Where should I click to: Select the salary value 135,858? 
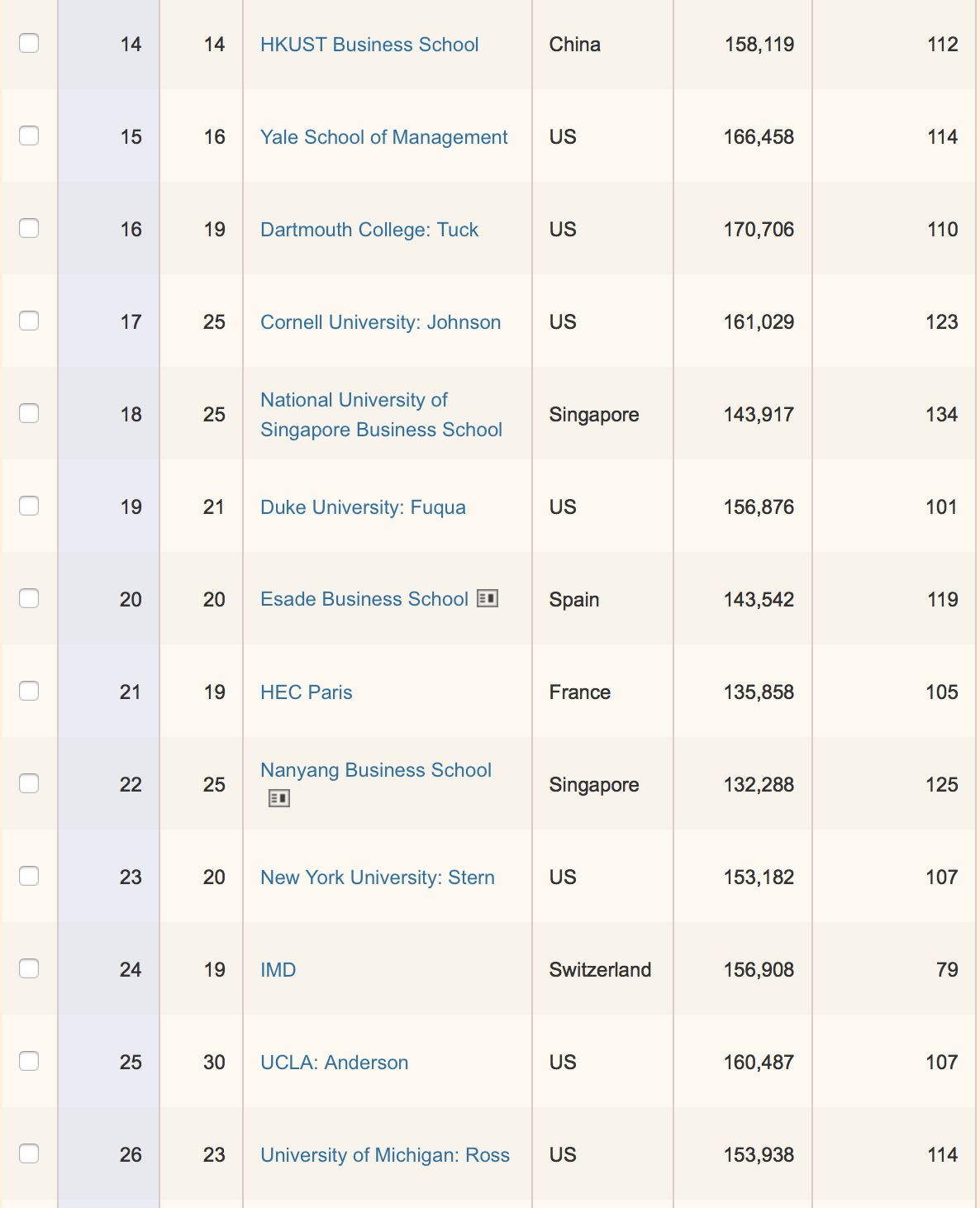coord(759,692)
